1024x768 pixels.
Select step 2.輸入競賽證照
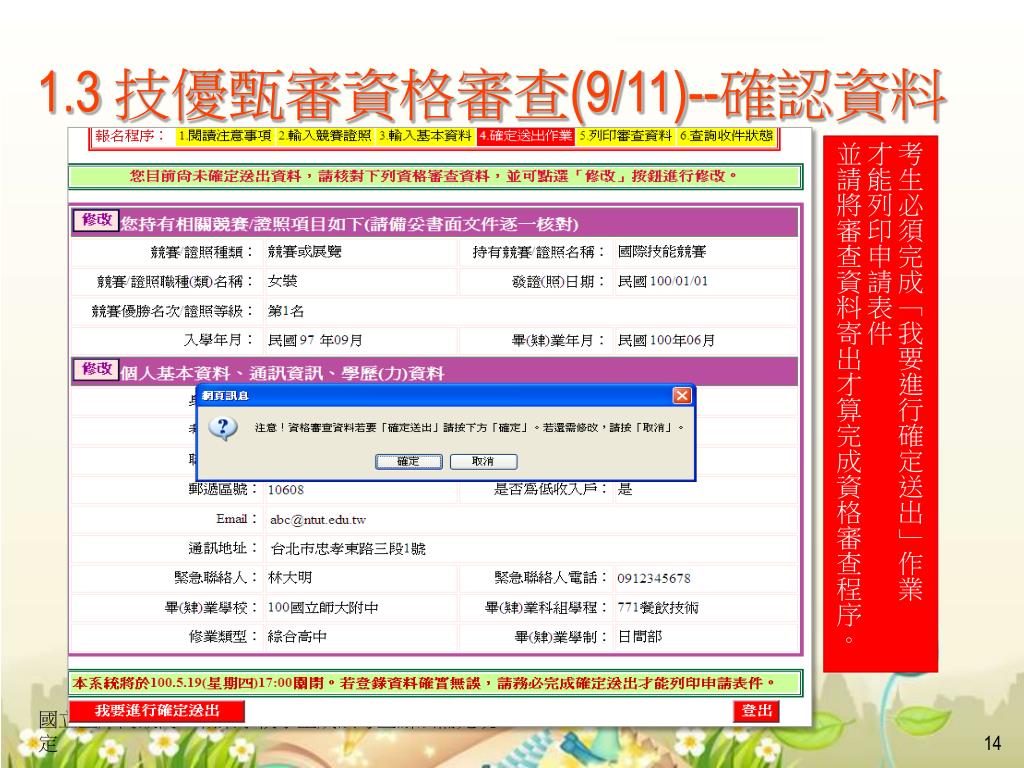click(x=324, y=136)
